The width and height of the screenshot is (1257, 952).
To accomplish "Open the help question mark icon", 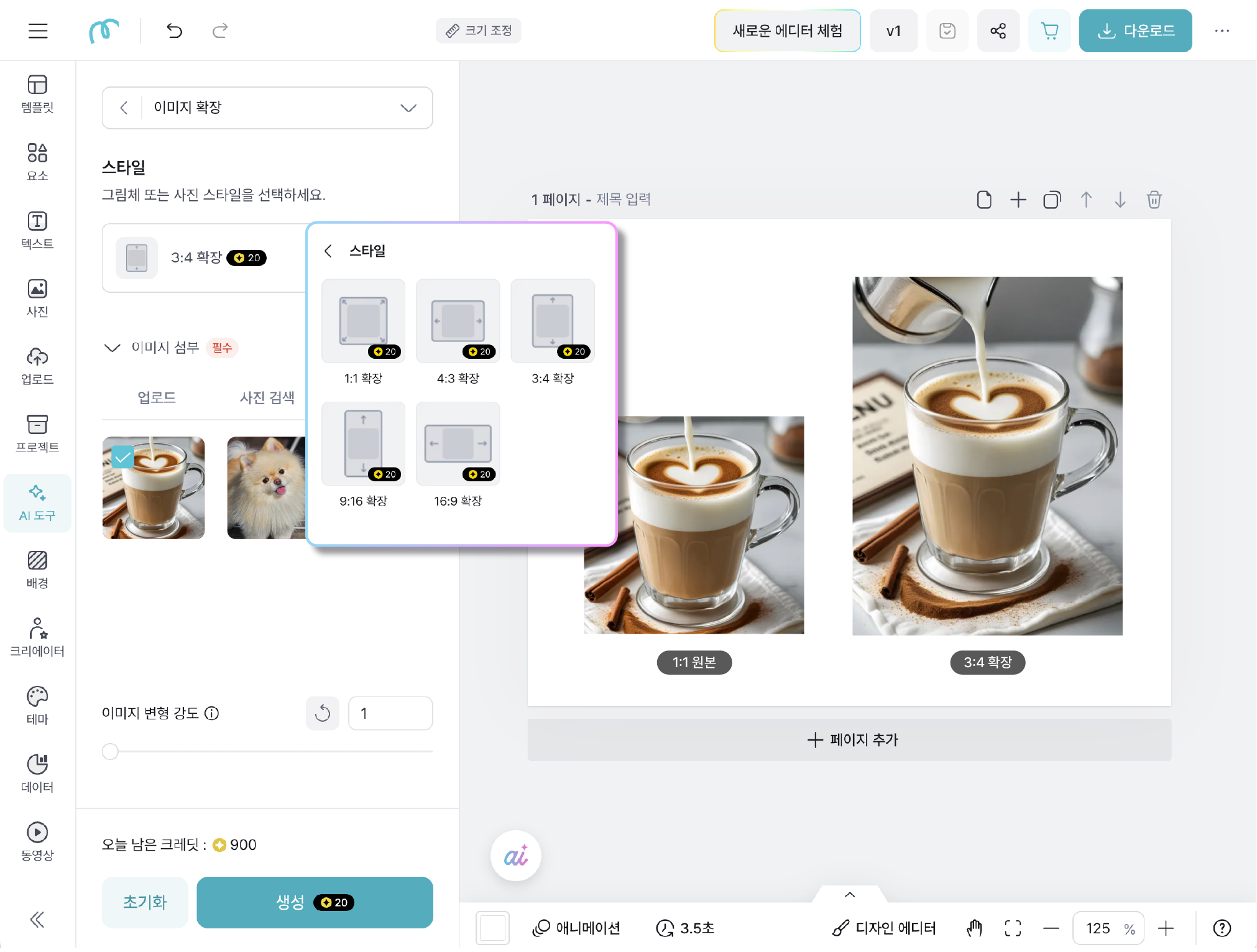I will (x=1222, y=928).
